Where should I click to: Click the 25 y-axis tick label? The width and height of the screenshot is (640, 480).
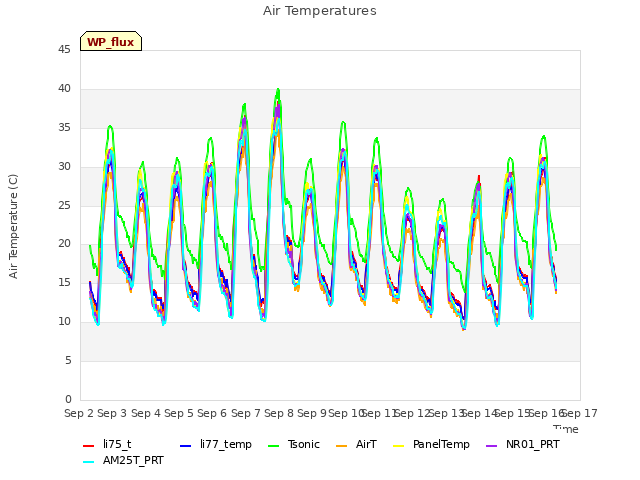tap(64, 205)
